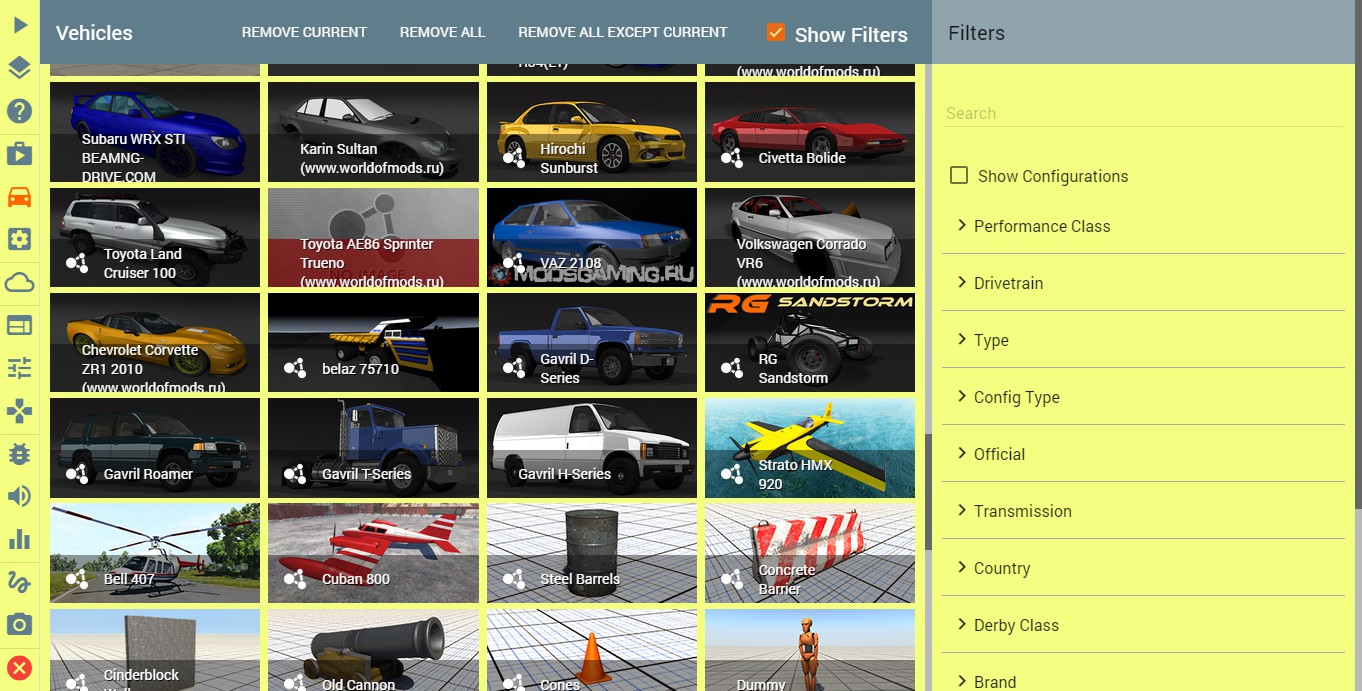Expand the Official filter
1362x691 pixels.
click(x=1143, y=454)
